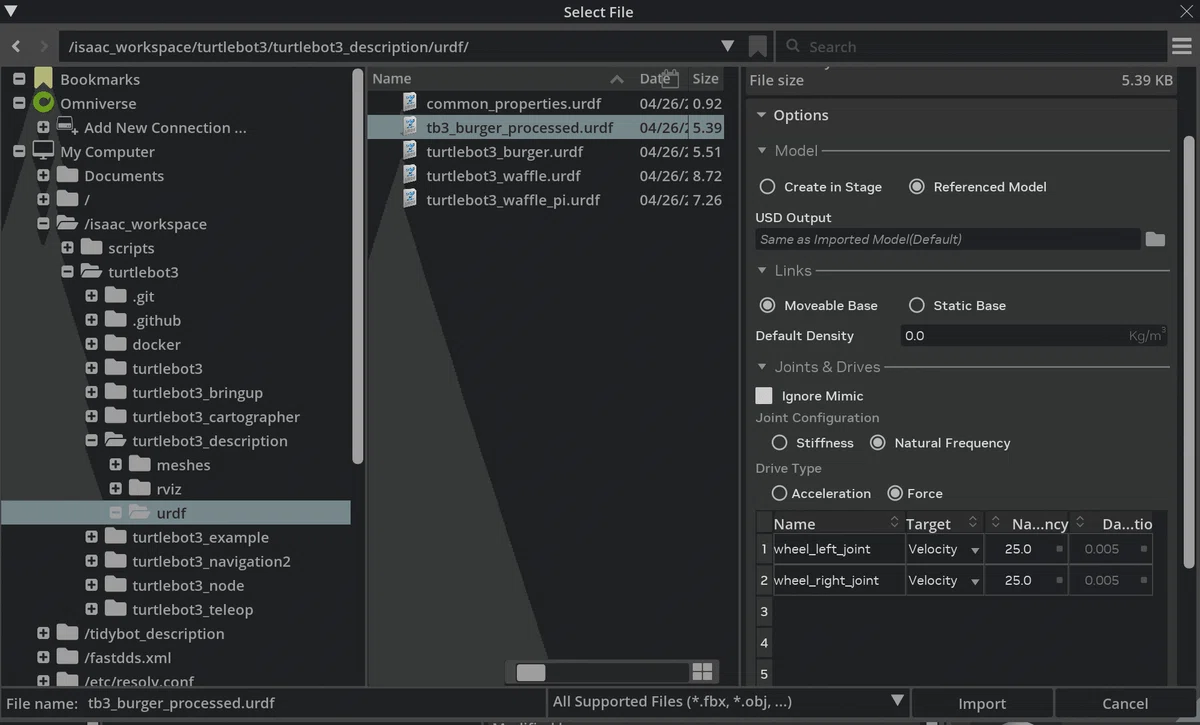Click the Omniverse logo icon
This screenshot has width=1200, height=725.
43,103
